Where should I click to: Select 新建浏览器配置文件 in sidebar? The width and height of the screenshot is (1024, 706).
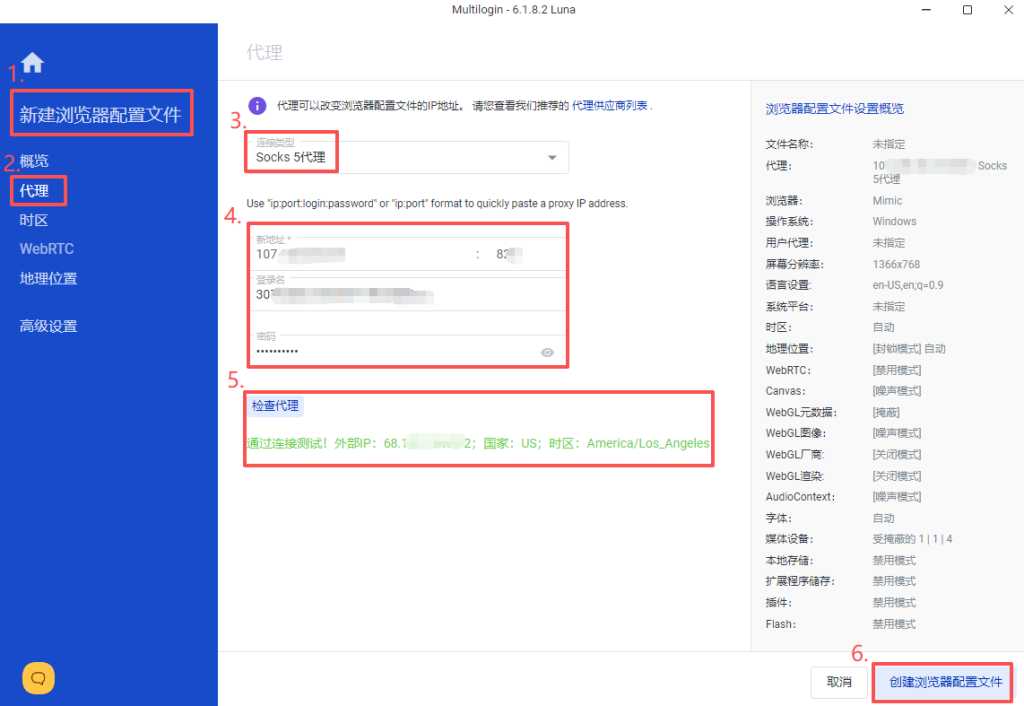(100, 115)
